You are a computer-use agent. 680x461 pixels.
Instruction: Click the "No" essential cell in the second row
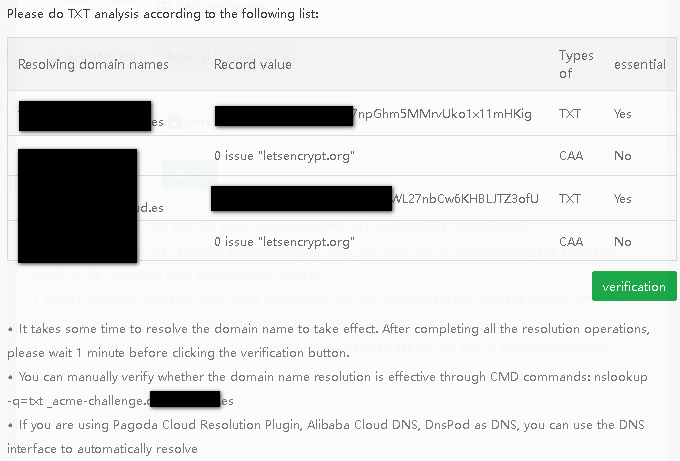tap(623, 156)
